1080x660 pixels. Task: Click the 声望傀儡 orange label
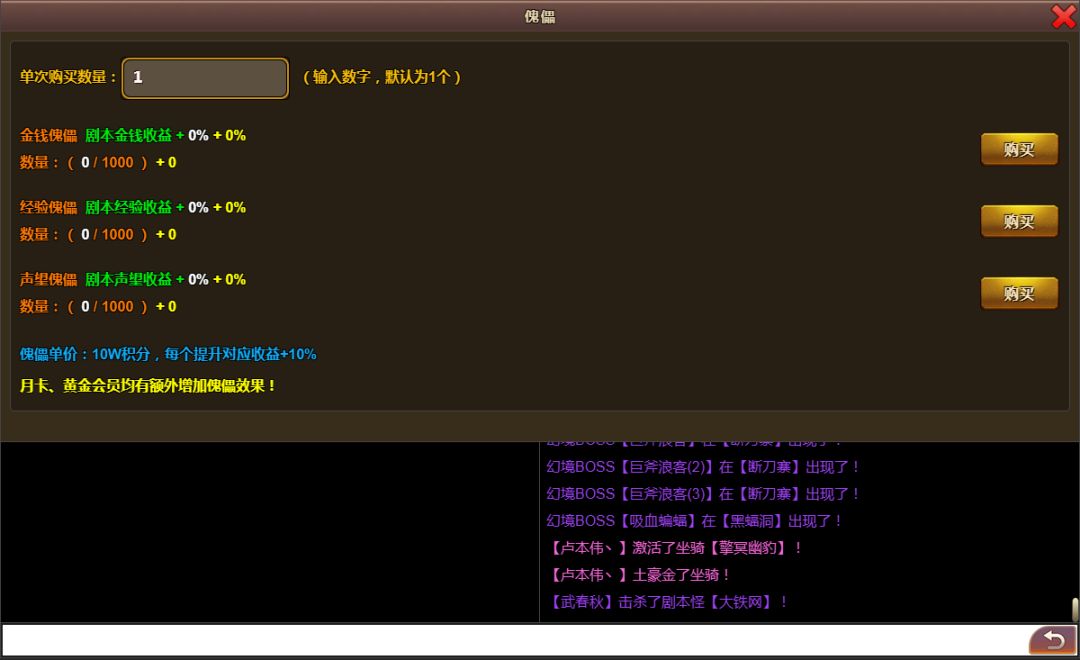[48, 279]
